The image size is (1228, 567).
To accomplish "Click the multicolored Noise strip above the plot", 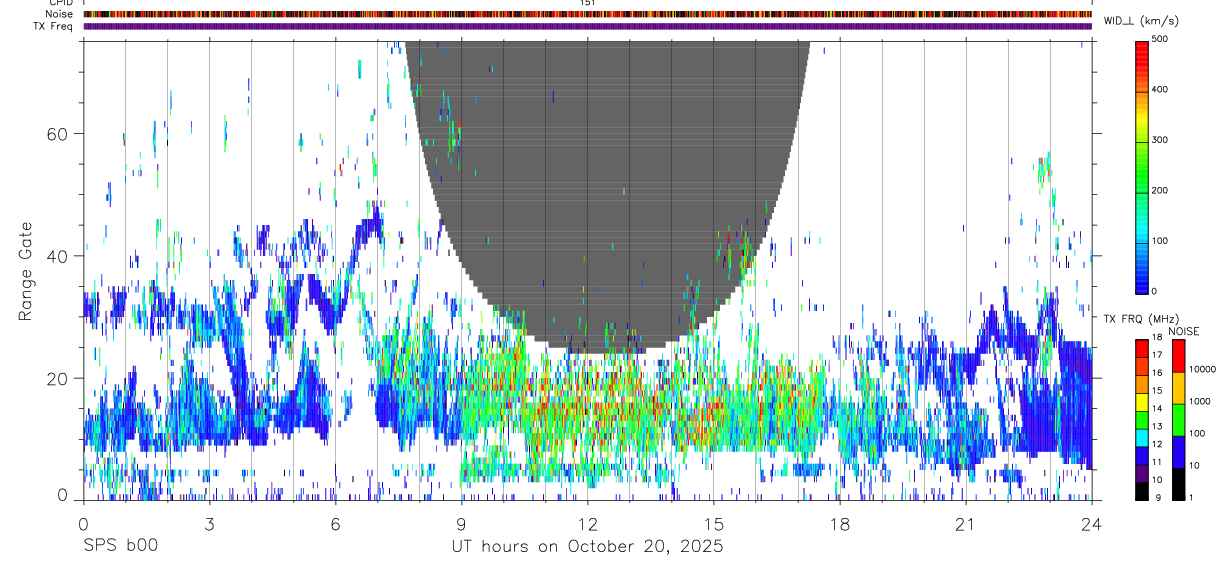I will click(x=587, y=14).
